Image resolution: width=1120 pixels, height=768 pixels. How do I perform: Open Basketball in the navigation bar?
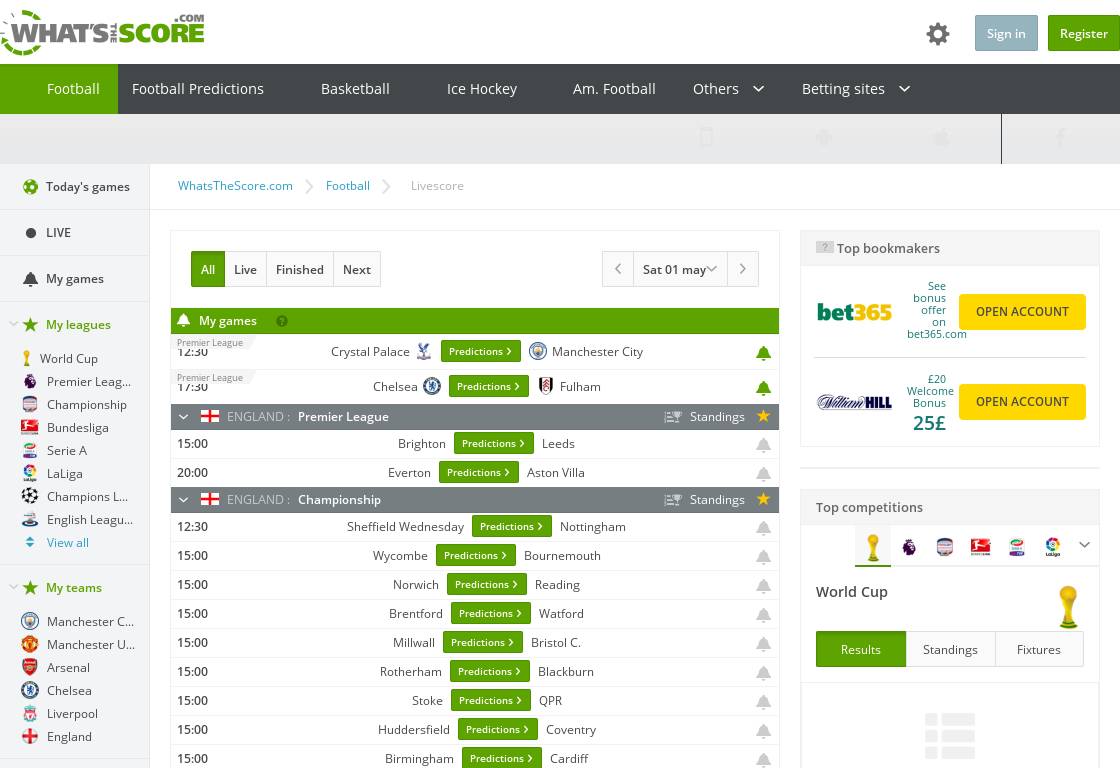click(x=355, y=89)
